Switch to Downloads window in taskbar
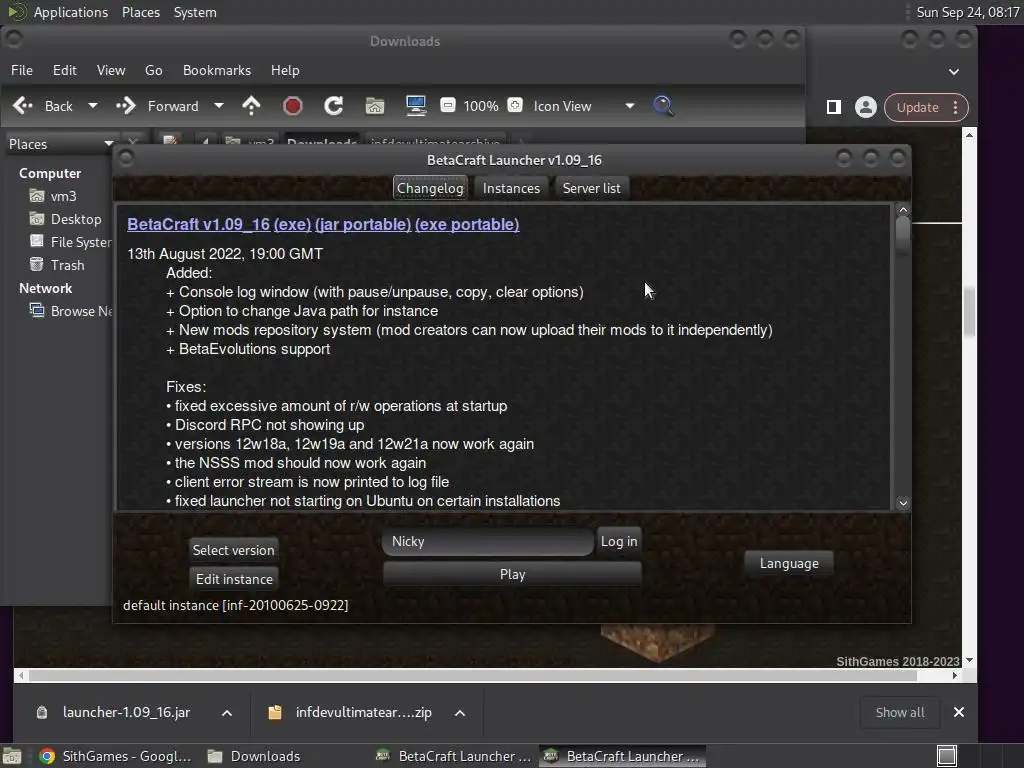The width and height of the screenshot is (1024, 768). [x=254, y=756]
